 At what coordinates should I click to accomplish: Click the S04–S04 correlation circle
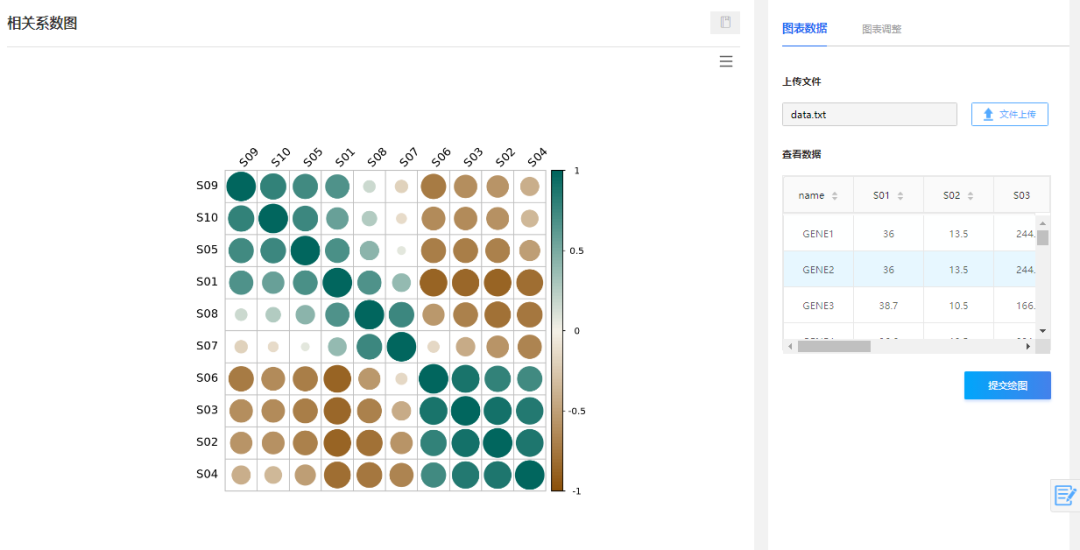click(529, 475)
